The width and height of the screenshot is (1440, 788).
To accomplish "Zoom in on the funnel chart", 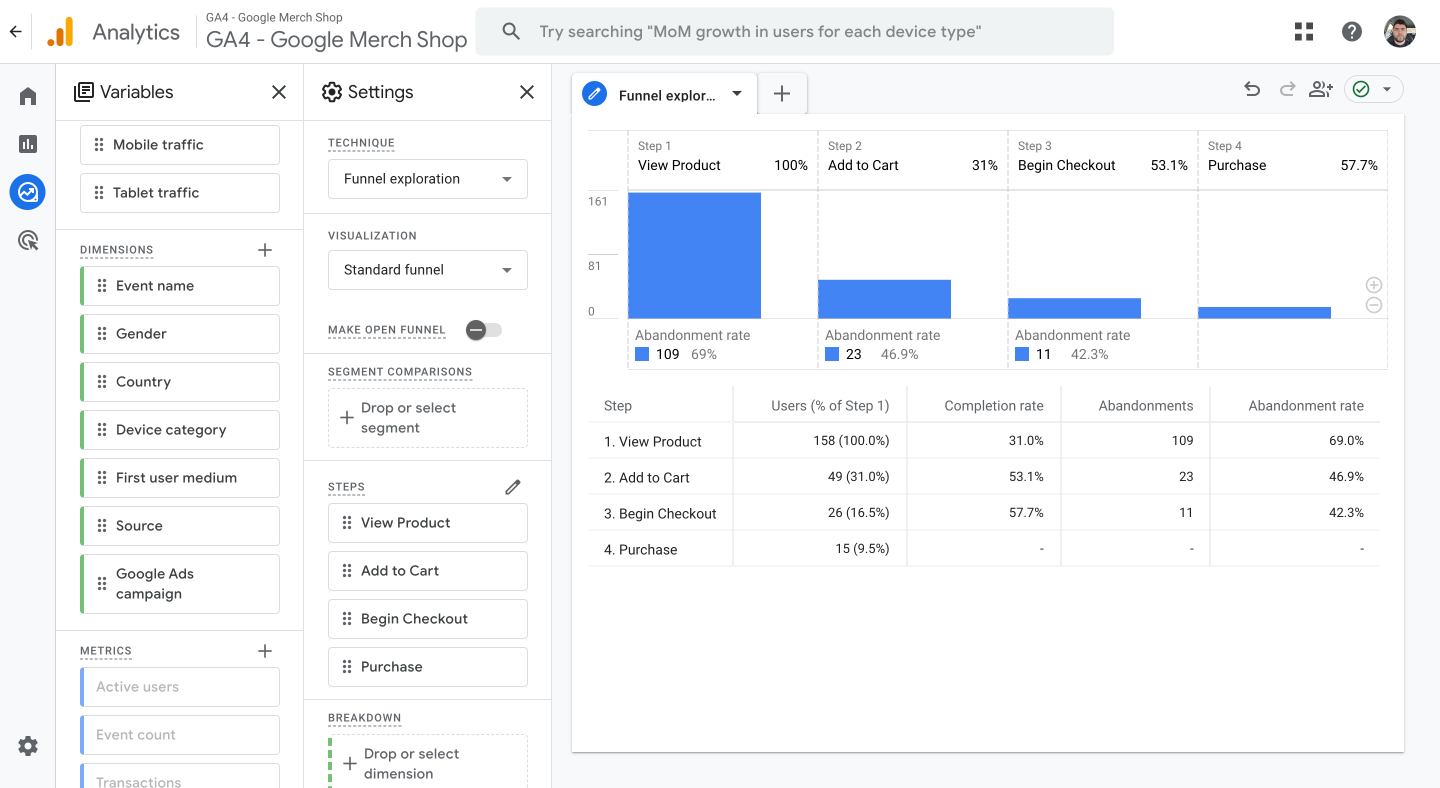I will coord(1374,285).
